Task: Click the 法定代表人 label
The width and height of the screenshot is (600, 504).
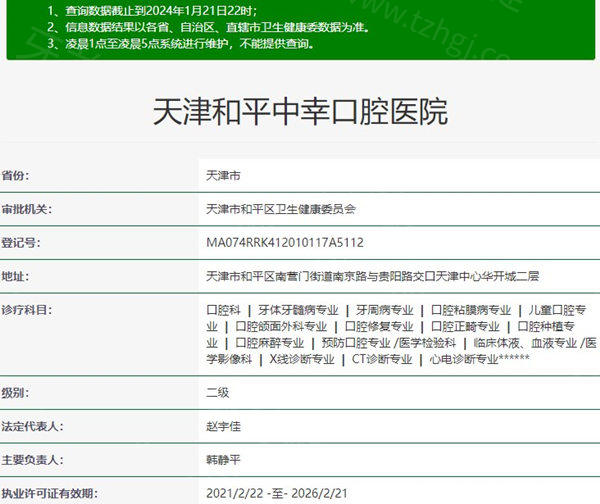Action: [x=33, y=426]
